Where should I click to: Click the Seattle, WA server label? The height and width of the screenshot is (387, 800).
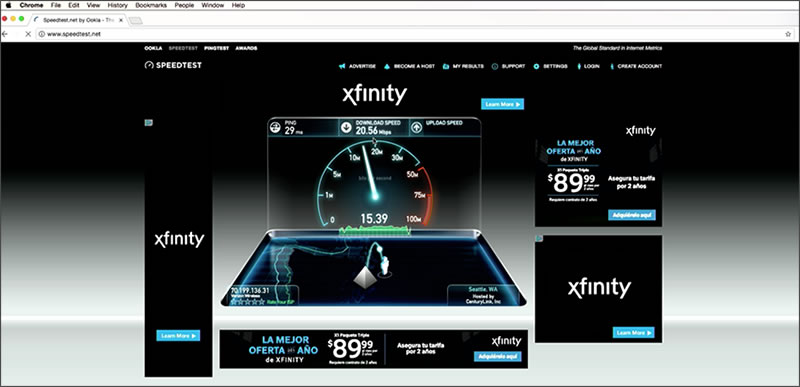[x=483, y=289]
